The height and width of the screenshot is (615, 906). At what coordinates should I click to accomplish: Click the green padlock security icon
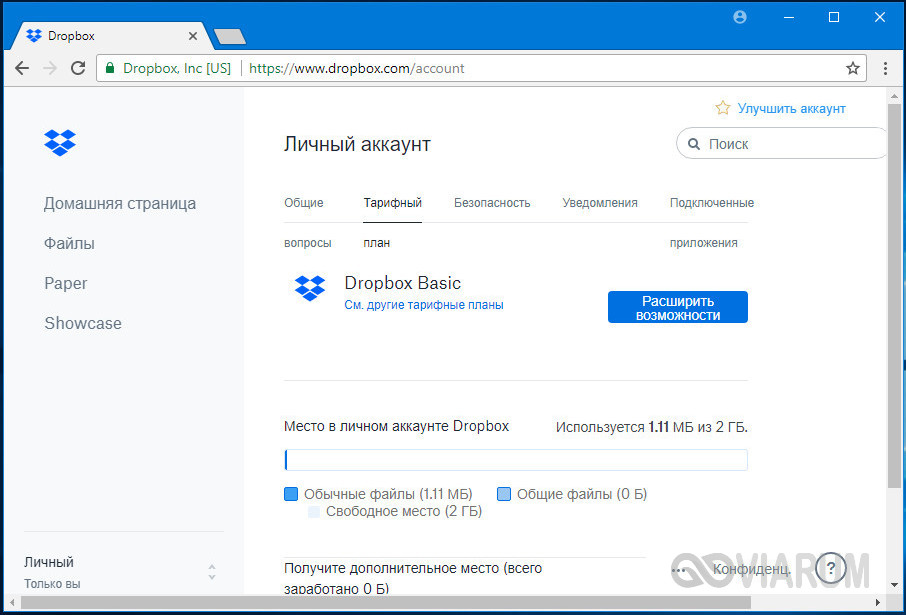(x=110, y=68)
